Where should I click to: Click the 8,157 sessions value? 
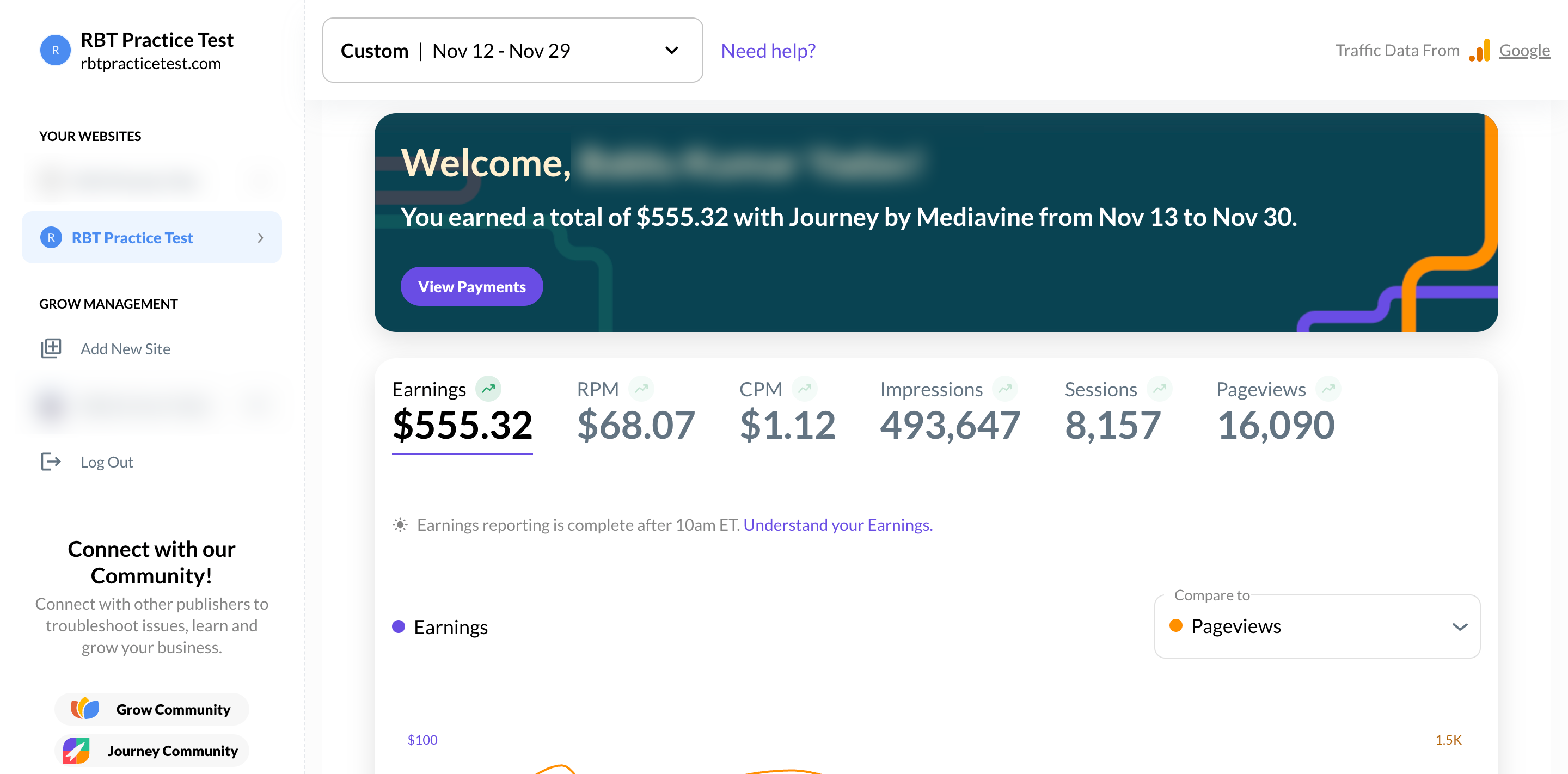pos(1113,425)
